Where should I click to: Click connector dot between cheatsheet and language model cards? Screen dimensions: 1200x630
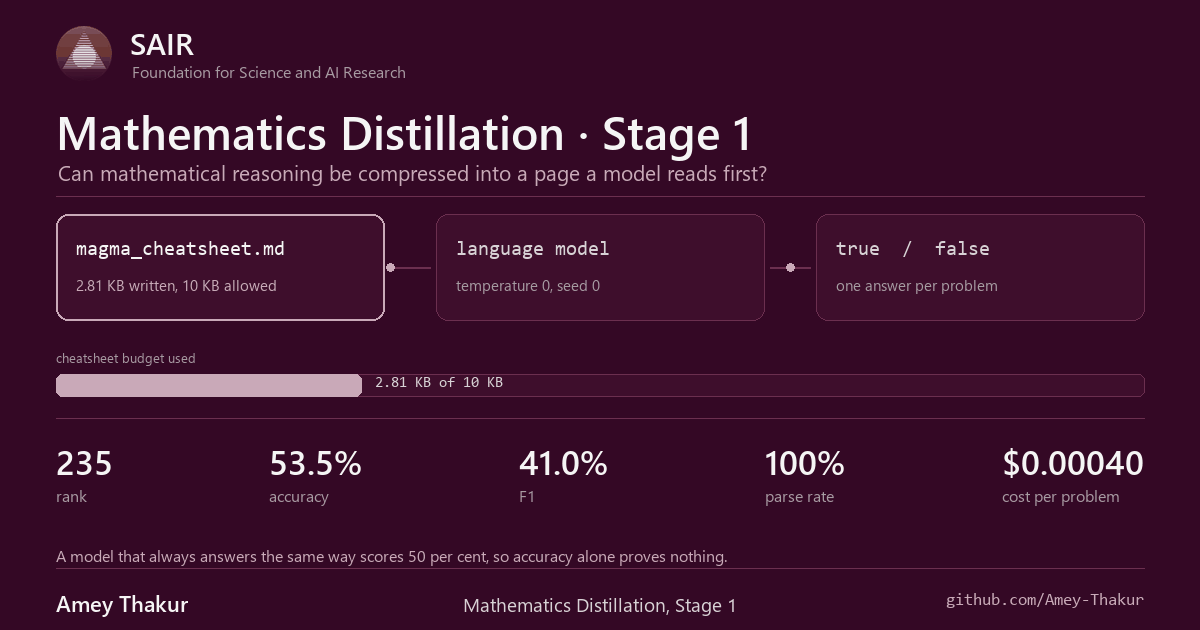point(391,267)
